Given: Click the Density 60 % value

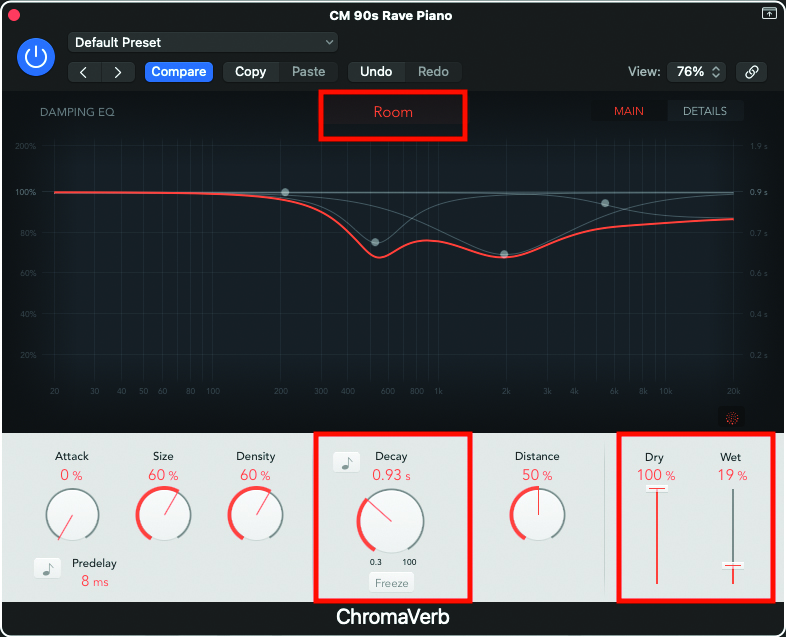Looking at the screenshot, I should [x=255, y=475].
